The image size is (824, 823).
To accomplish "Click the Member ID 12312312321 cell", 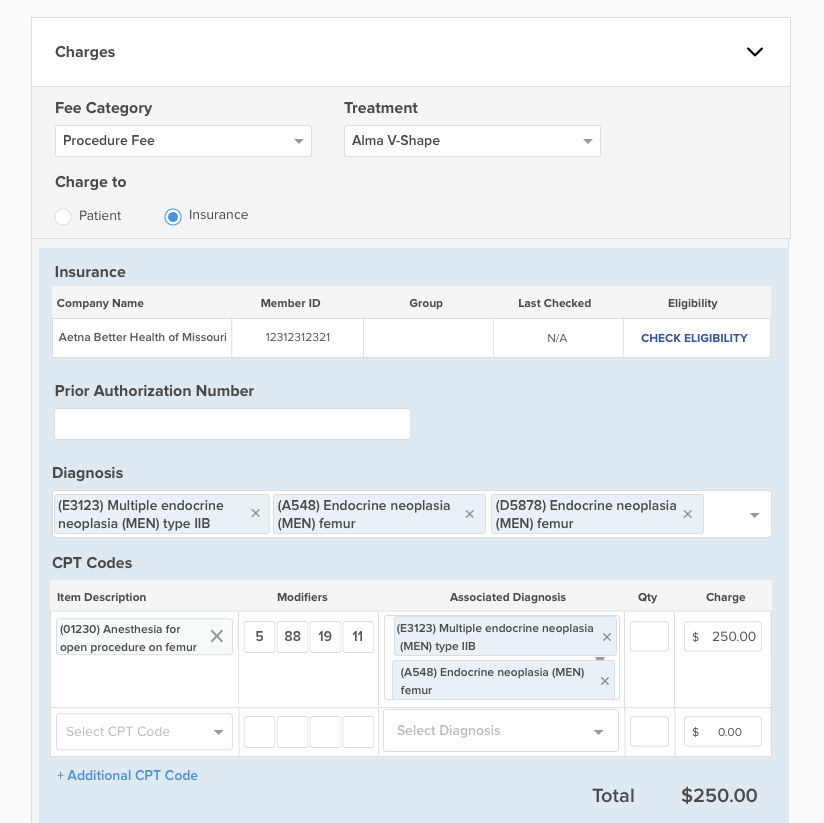I will tap(297, 337).
